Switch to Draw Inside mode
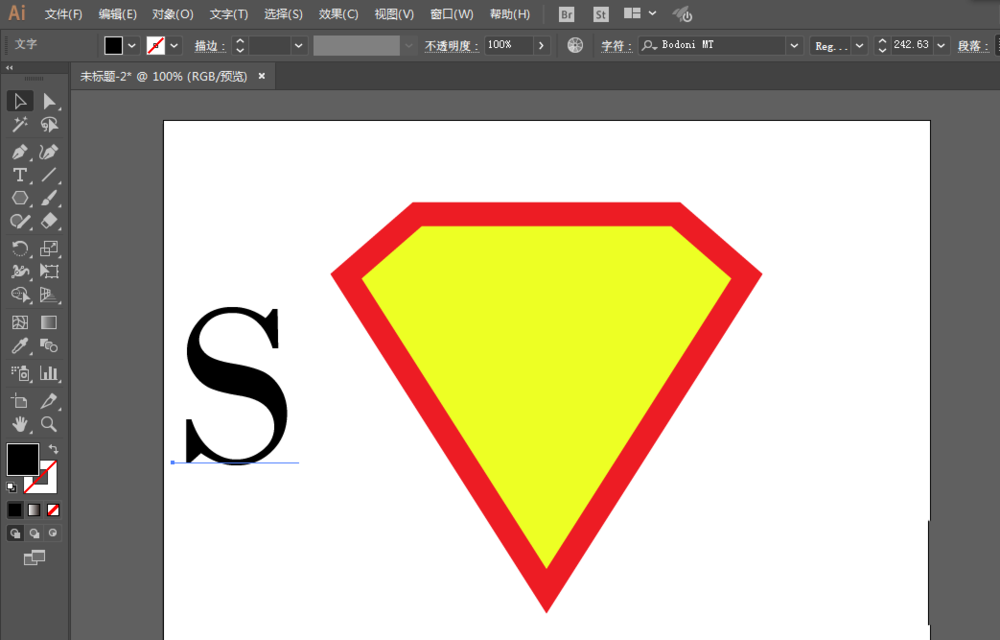Screen dimensions: 1000x640 point(53,533)
